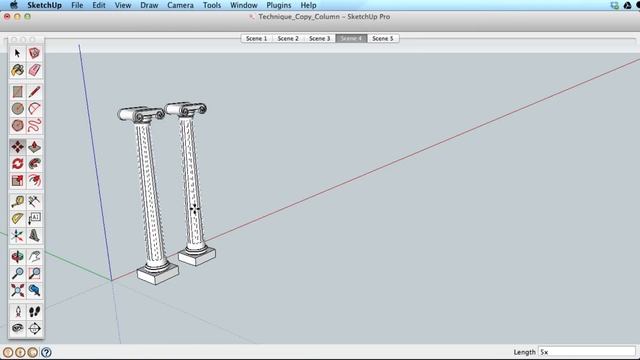Activate the Walk footprints tool
Screen dimensions: 640x360
tap(34, 312)
